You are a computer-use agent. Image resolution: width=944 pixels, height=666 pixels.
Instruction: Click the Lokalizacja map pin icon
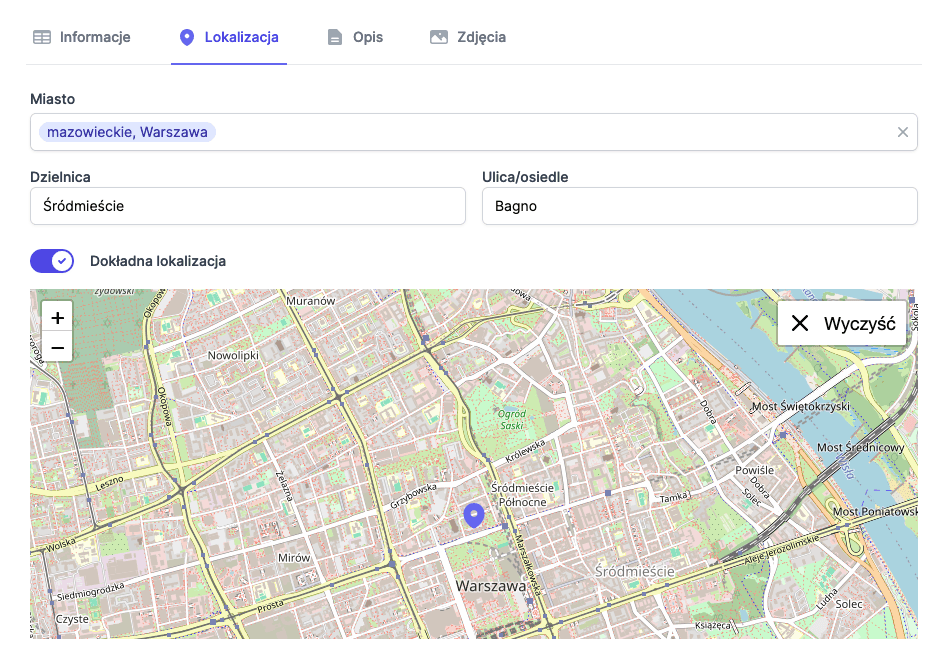187,37
